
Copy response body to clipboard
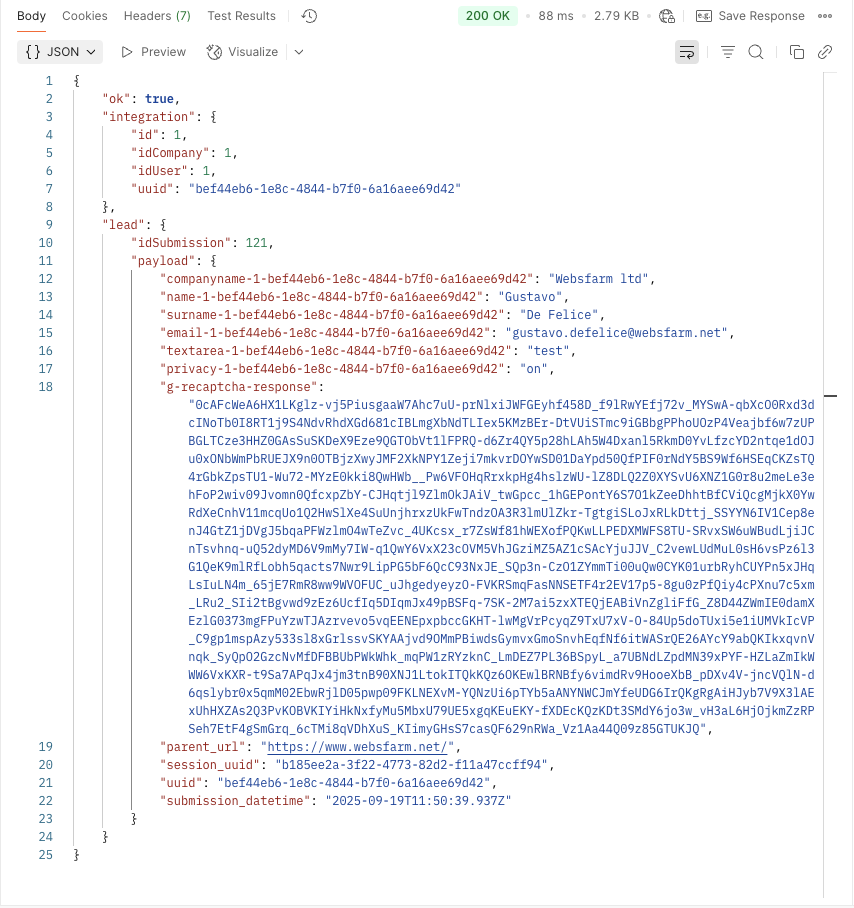point(797,52)
